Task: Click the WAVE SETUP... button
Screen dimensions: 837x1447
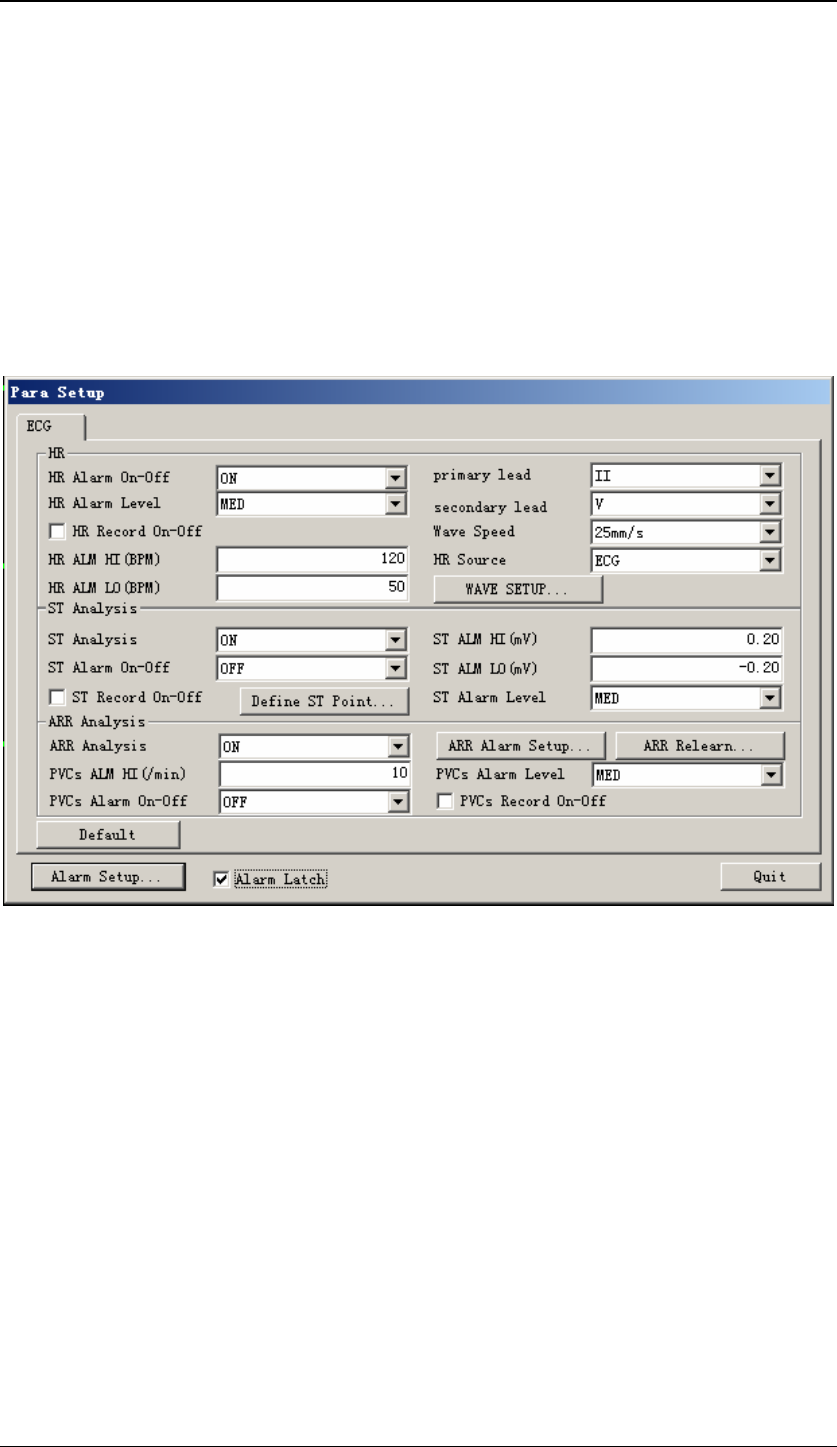Action: (518, 590)
